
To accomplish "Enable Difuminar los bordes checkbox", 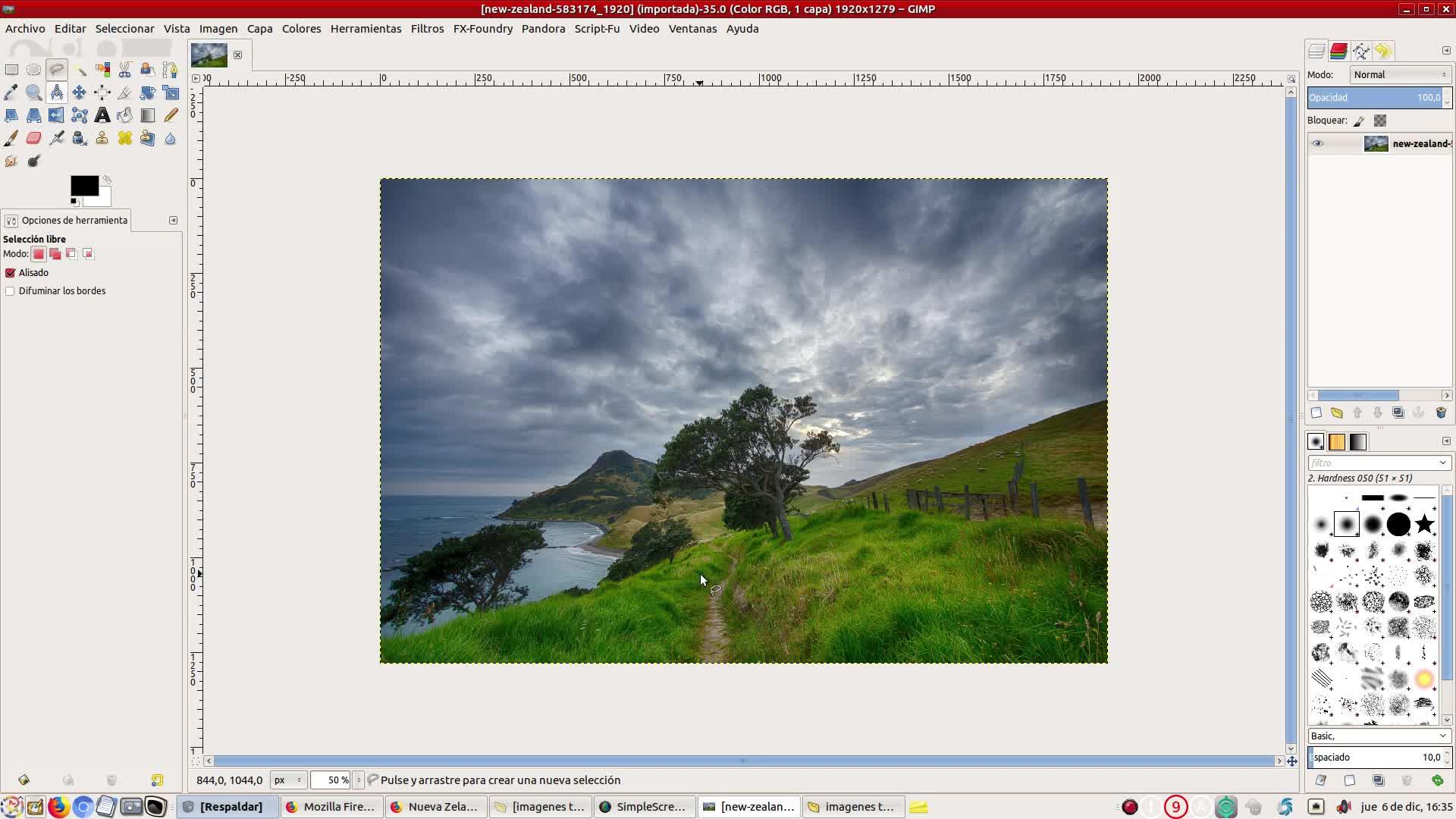I will point(11,291).
